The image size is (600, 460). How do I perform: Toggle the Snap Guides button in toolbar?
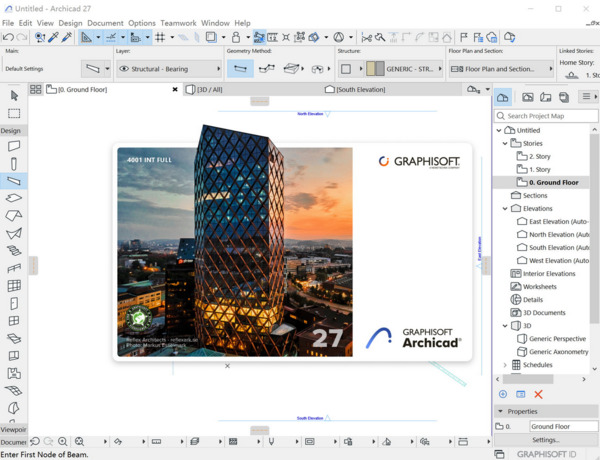pyautogui.click(x=111, y=37)
